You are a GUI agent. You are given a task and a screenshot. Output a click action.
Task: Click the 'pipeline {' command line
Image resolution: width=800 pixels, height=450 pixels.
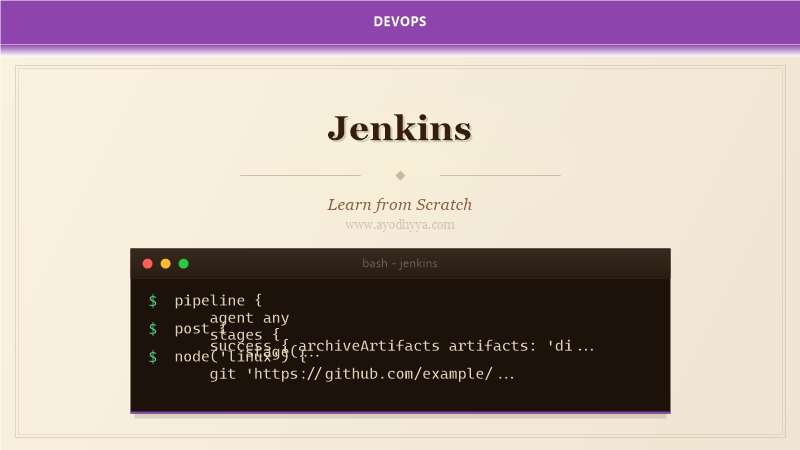(x=218, y=301)
